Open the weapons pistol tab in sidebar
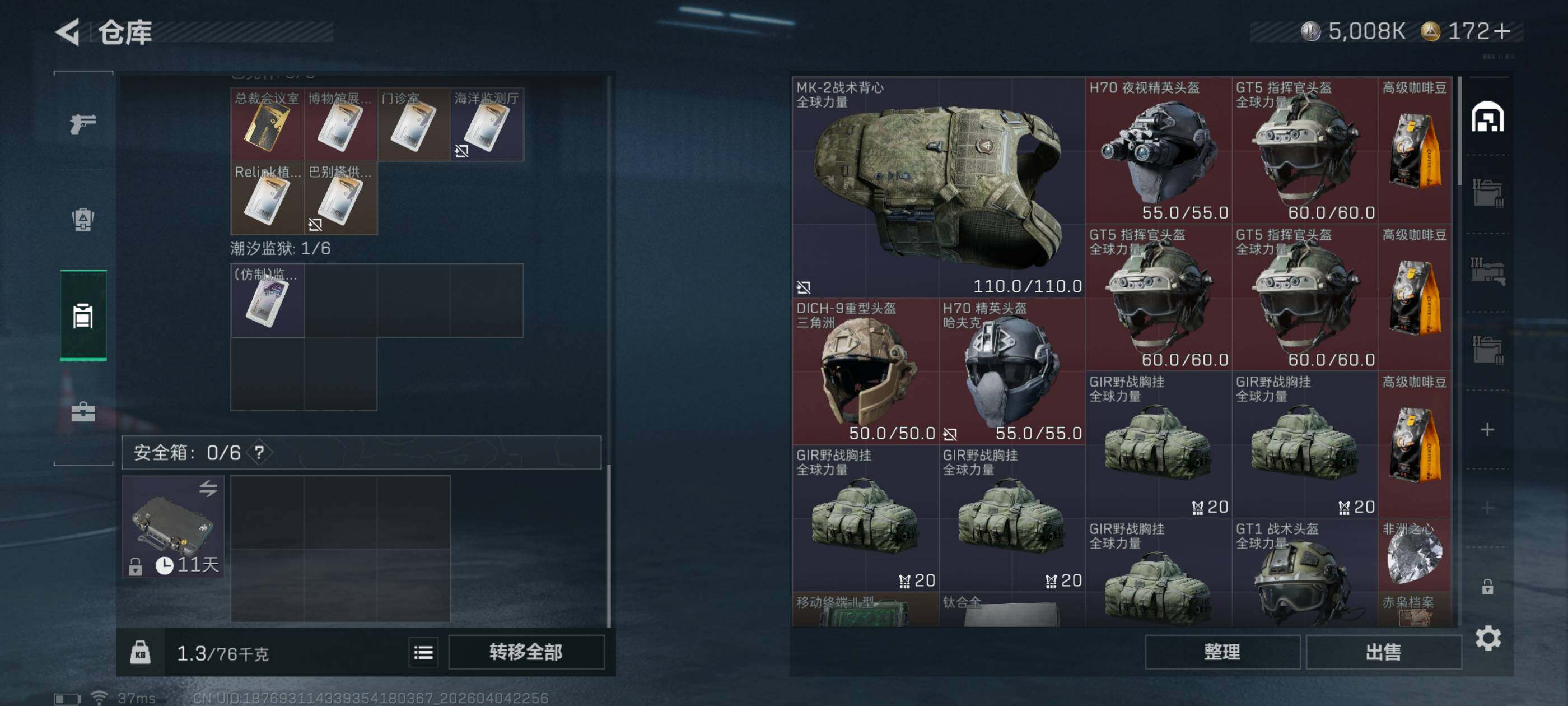The height and width of the screenshot is (706, 1568). point(83,124)
